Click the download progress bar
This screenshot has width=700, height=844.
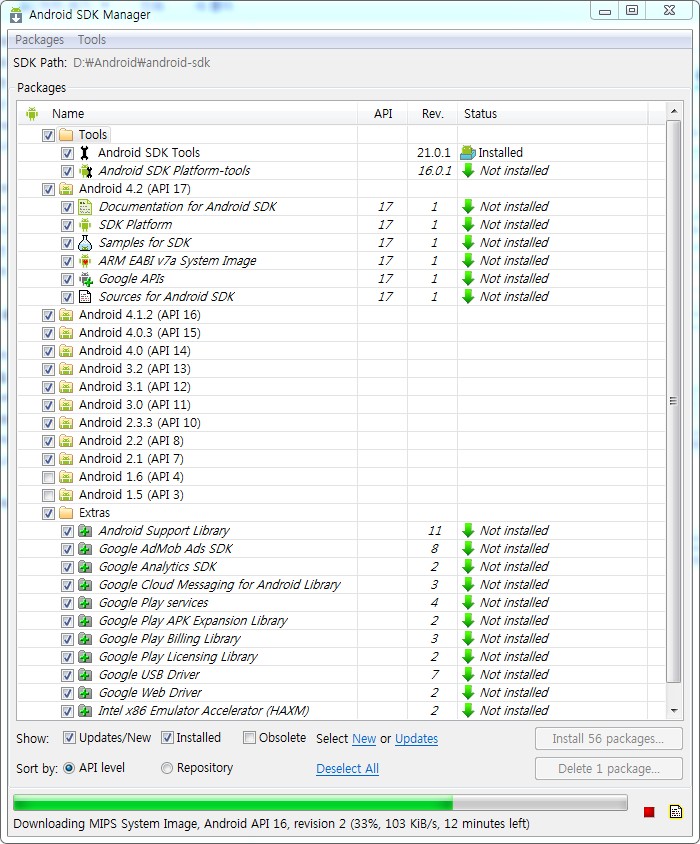coord(320,803)
